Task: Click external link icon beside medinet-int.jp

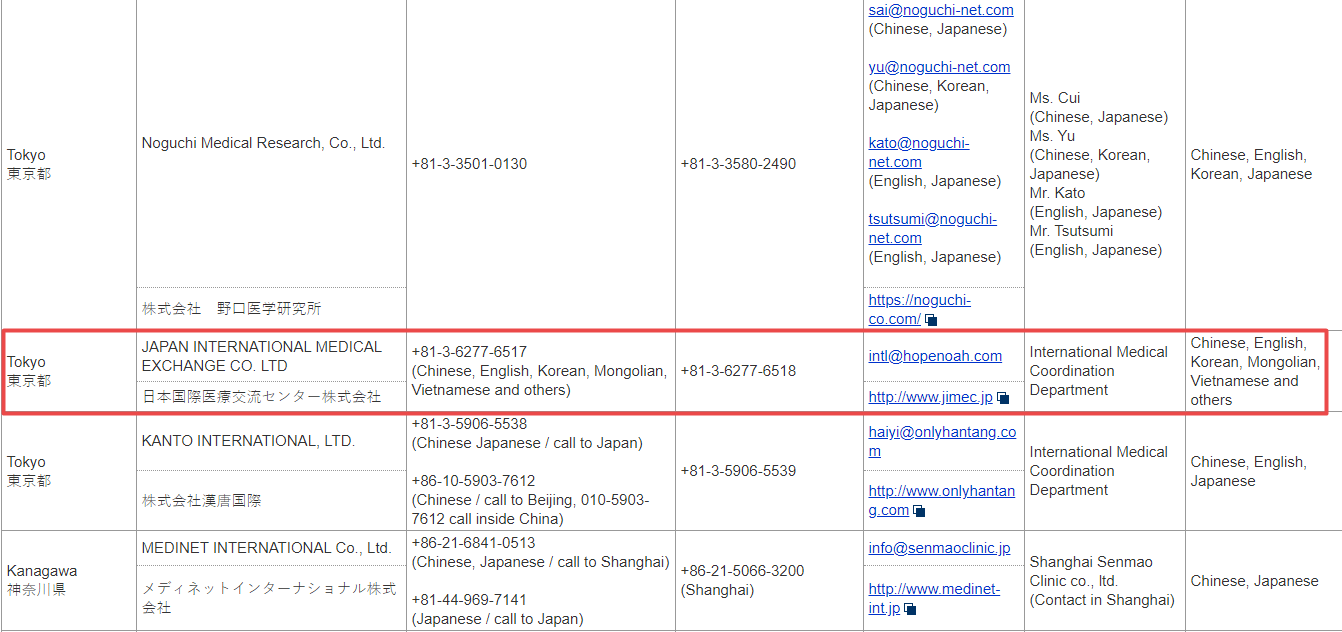Action: (910, 609)
